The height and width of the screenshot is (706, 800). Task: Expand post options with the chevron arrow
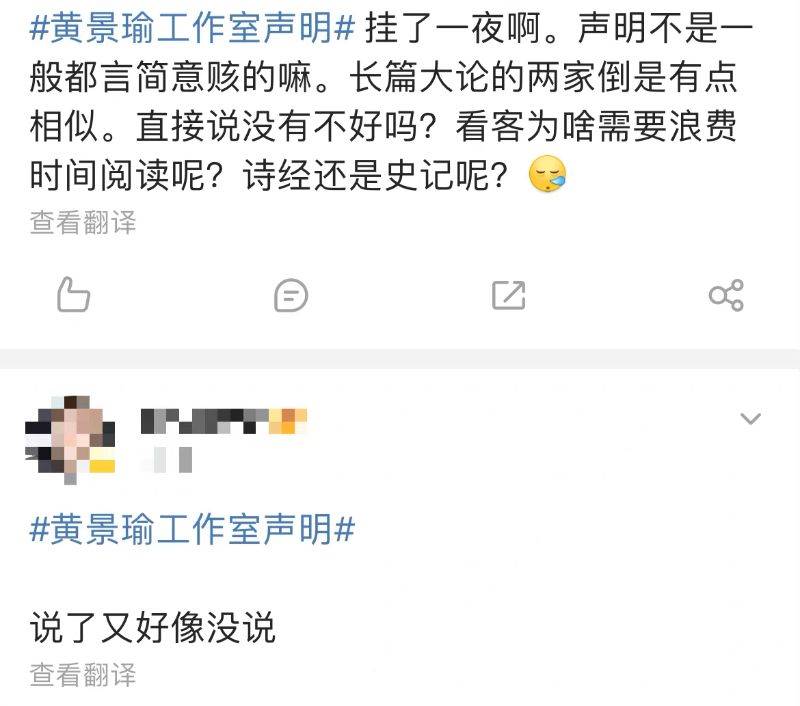pyautogui.click(x=751, y=419)
